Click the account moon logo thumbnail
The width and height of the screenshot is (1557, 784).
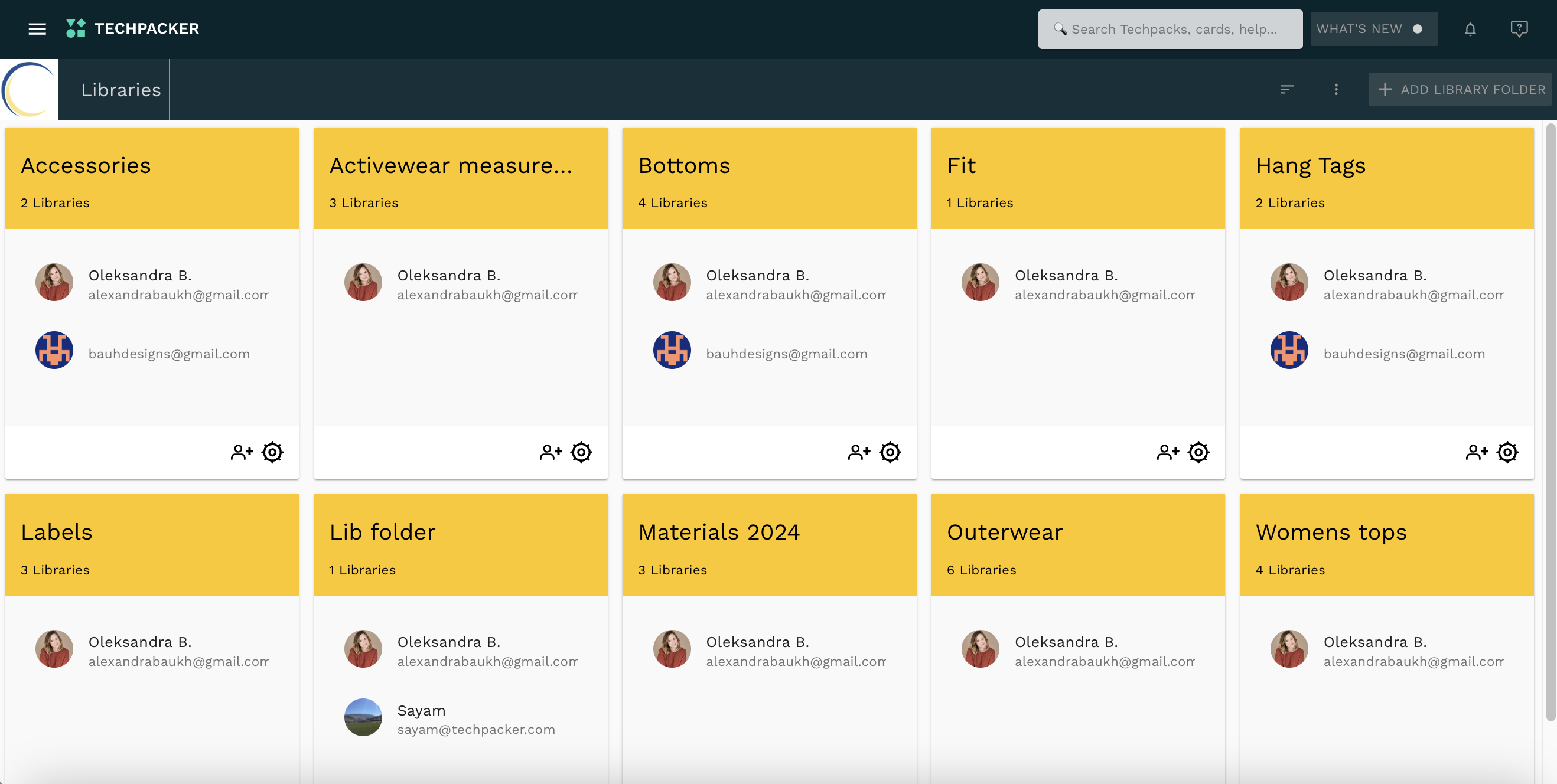pyautogui.click(x=29, y=89)
